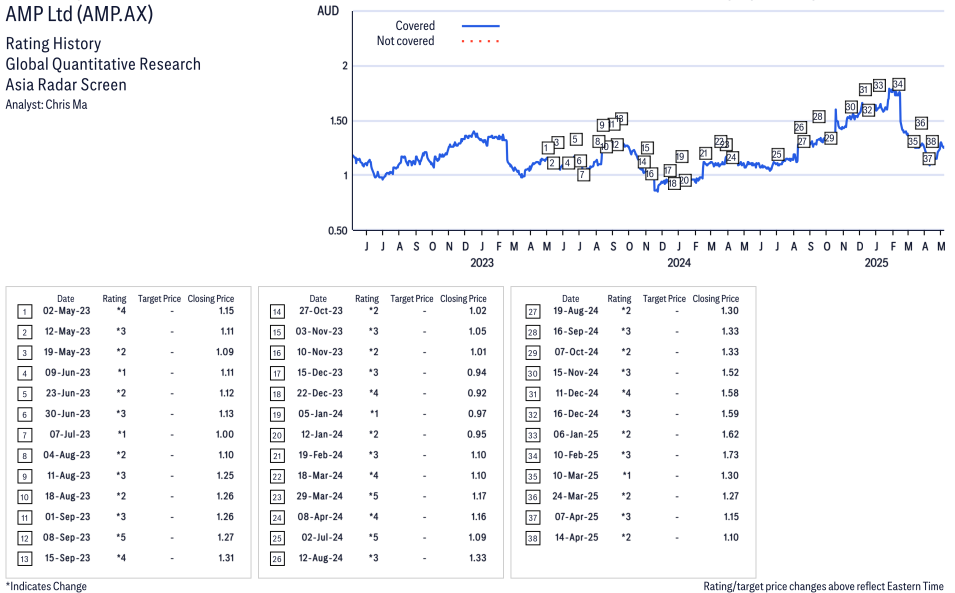The width and height of the screenshot is (955, 593).
Task: Click chart marker 1 on the price line
Action: point(547,147)
